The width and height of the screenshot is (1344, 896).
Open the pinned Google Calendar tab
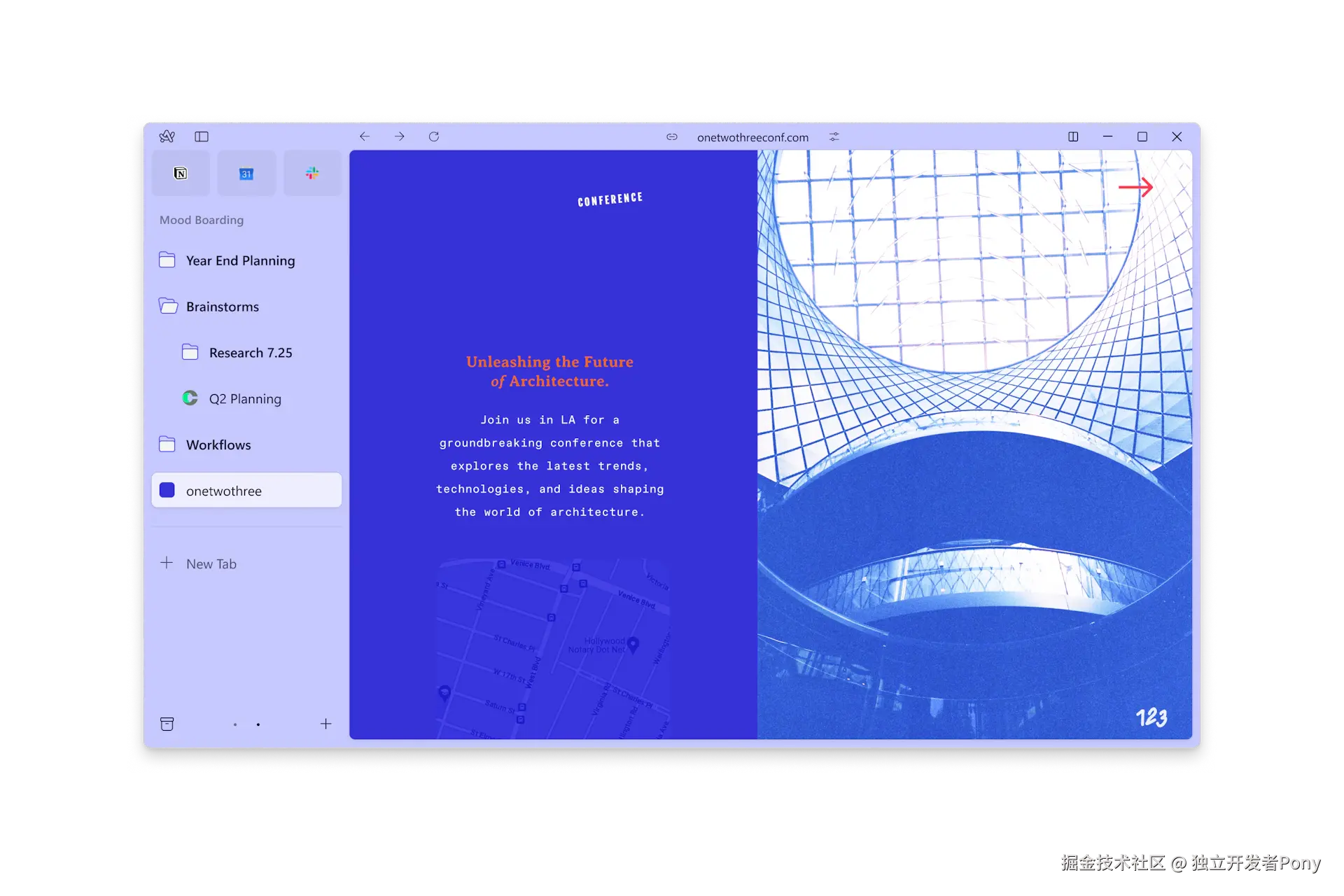246,173
